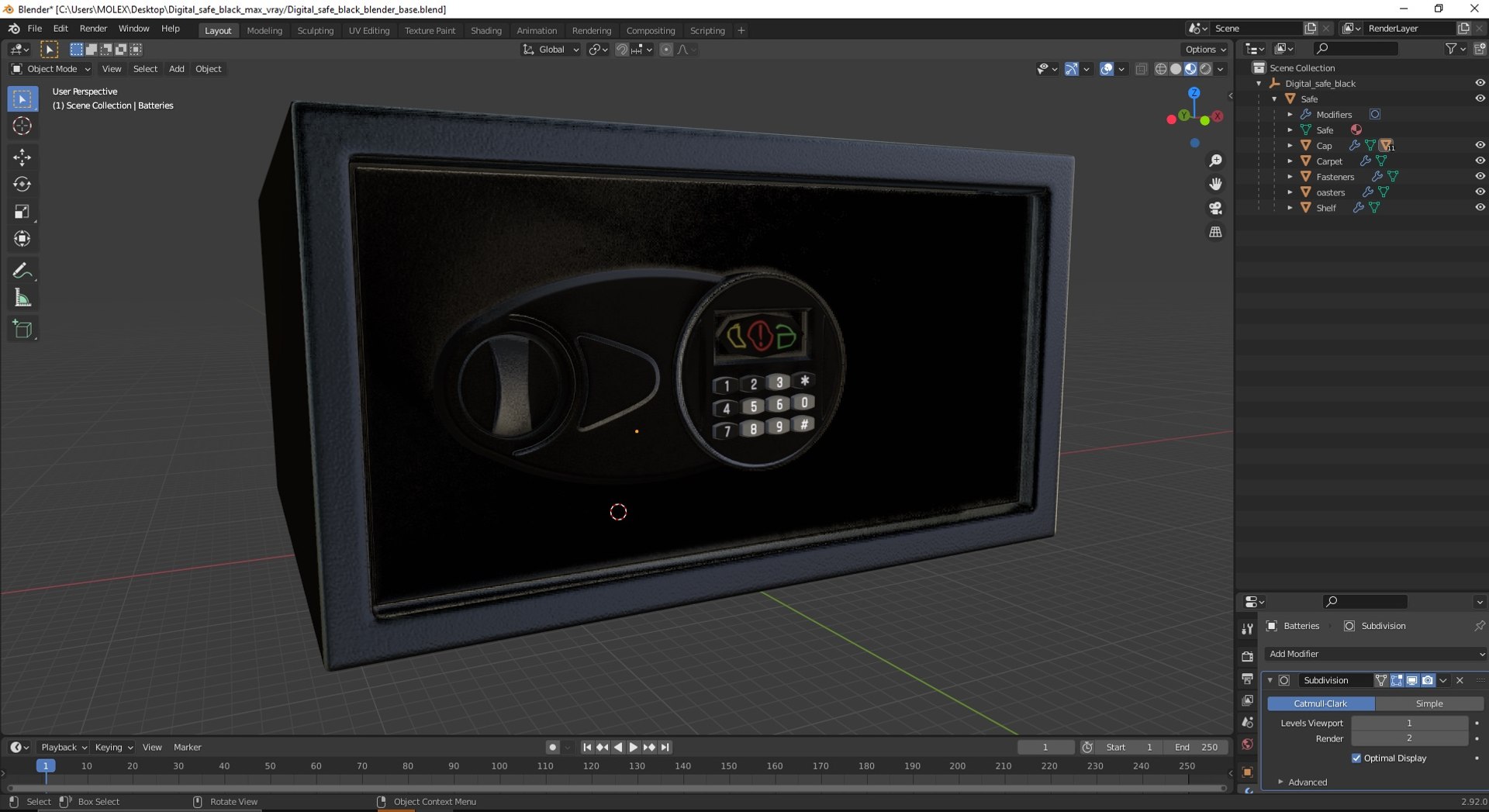The height and width of the screenshot is (812, 1489).
Task: Open the File menu
Action: point(35,29)
